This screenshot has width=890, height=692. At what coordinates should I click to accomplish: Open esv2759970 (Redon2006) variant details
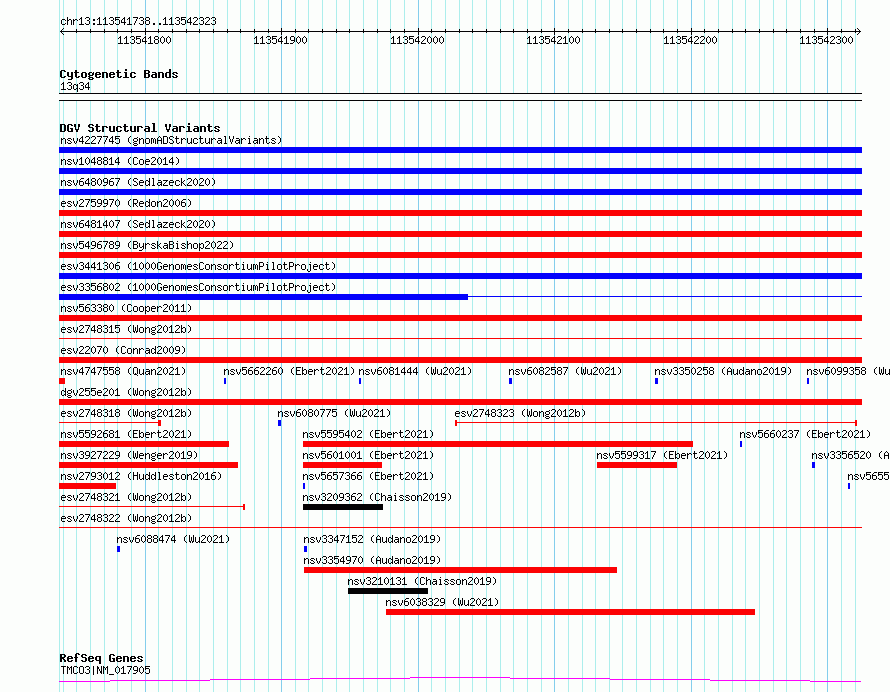point(126,203)
